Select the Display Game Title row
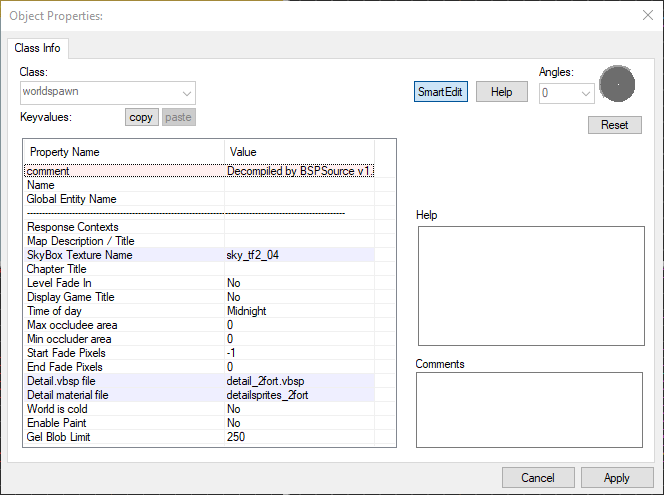 (199, 297)
